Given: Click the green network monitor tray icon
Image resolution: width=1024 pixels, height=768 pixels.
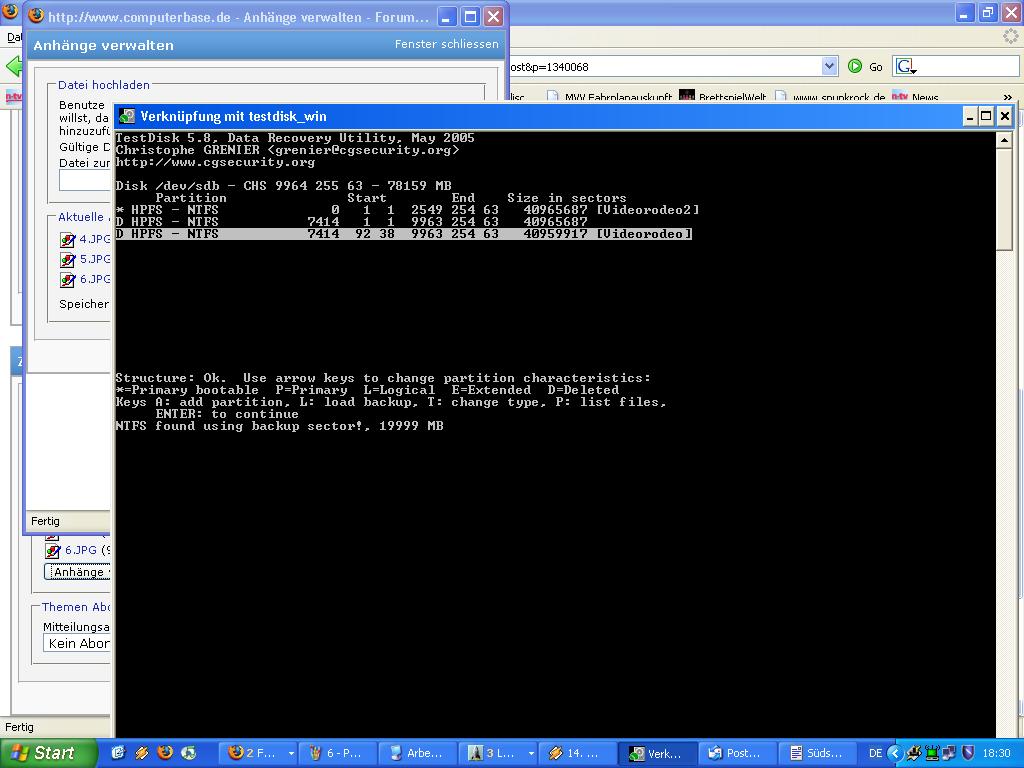Looking at the screenshot, I should (932, 753).
